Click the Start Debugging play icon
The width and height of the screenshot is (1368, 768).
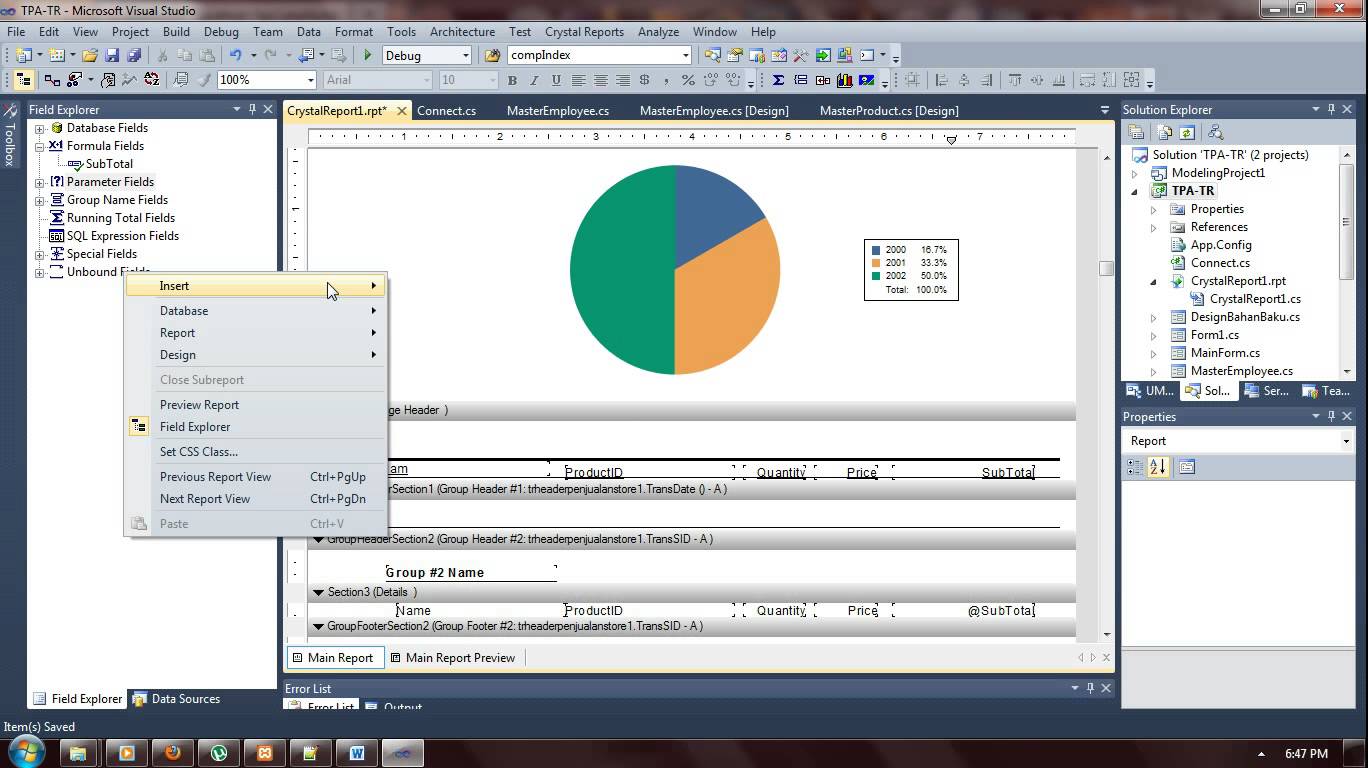tap(368, 56)
